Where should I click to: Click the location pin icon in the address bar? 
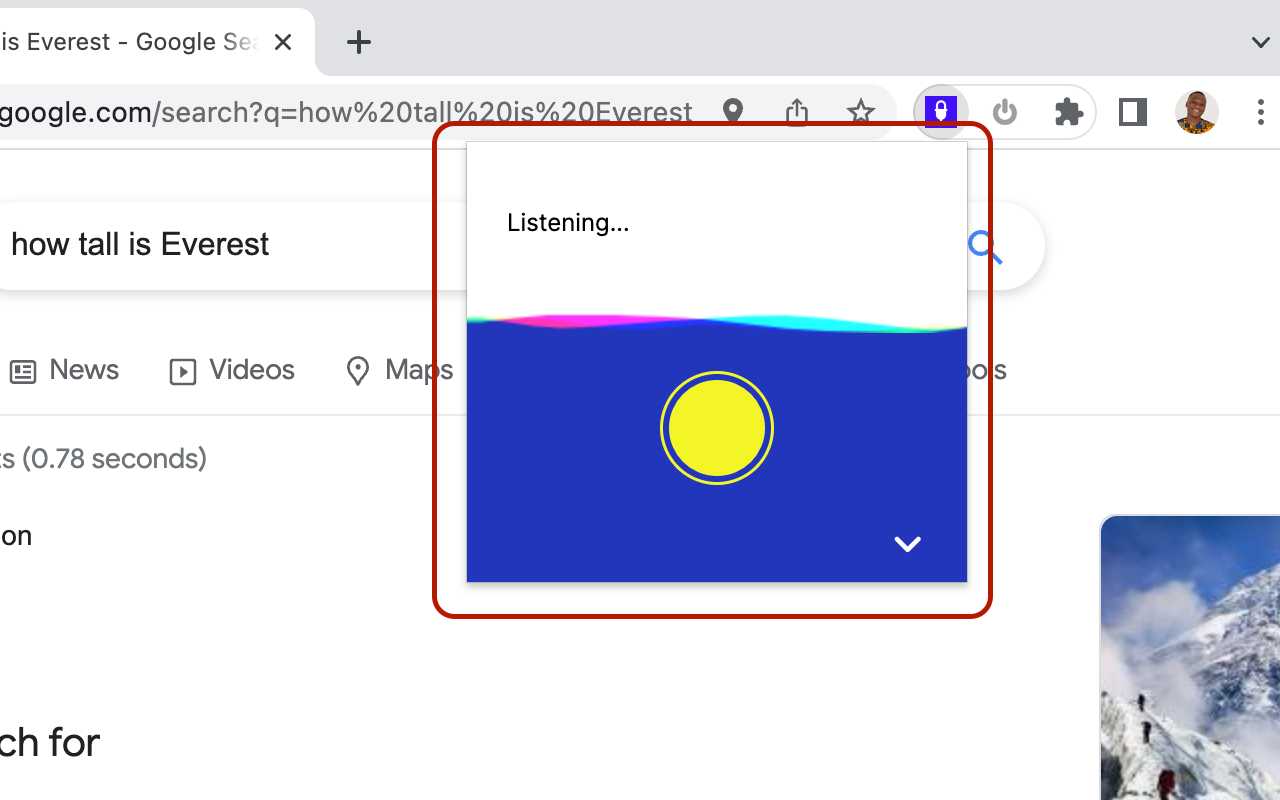(733, 112)
